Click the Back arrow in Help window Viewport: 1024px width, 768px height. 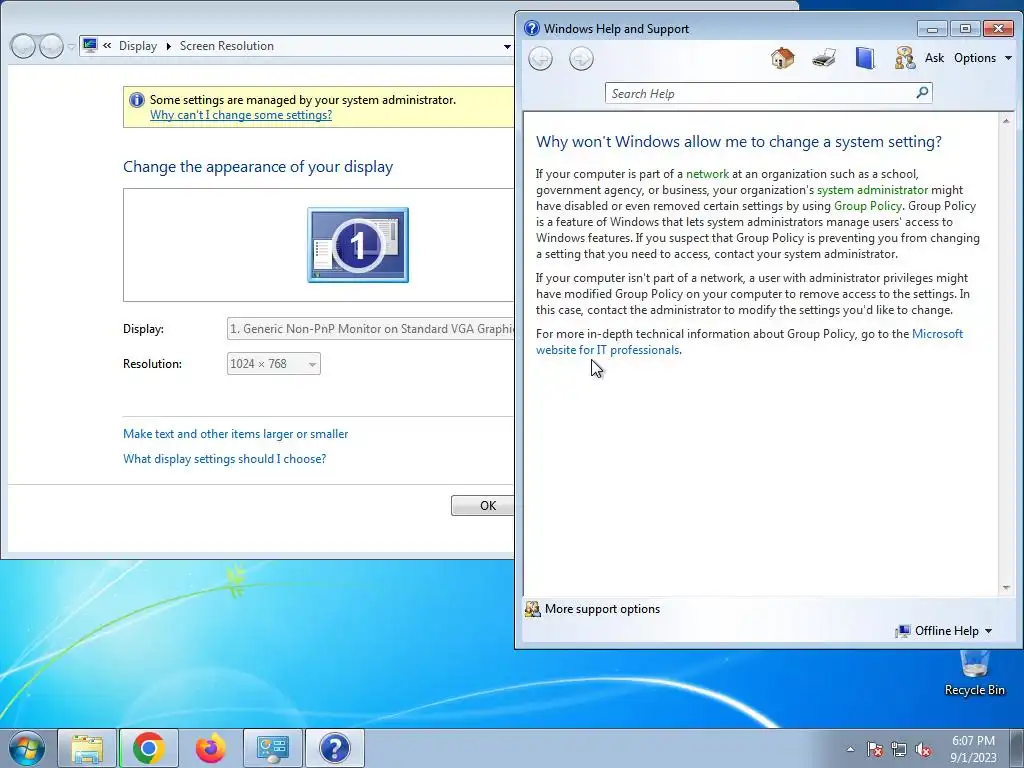click(540, 59)
